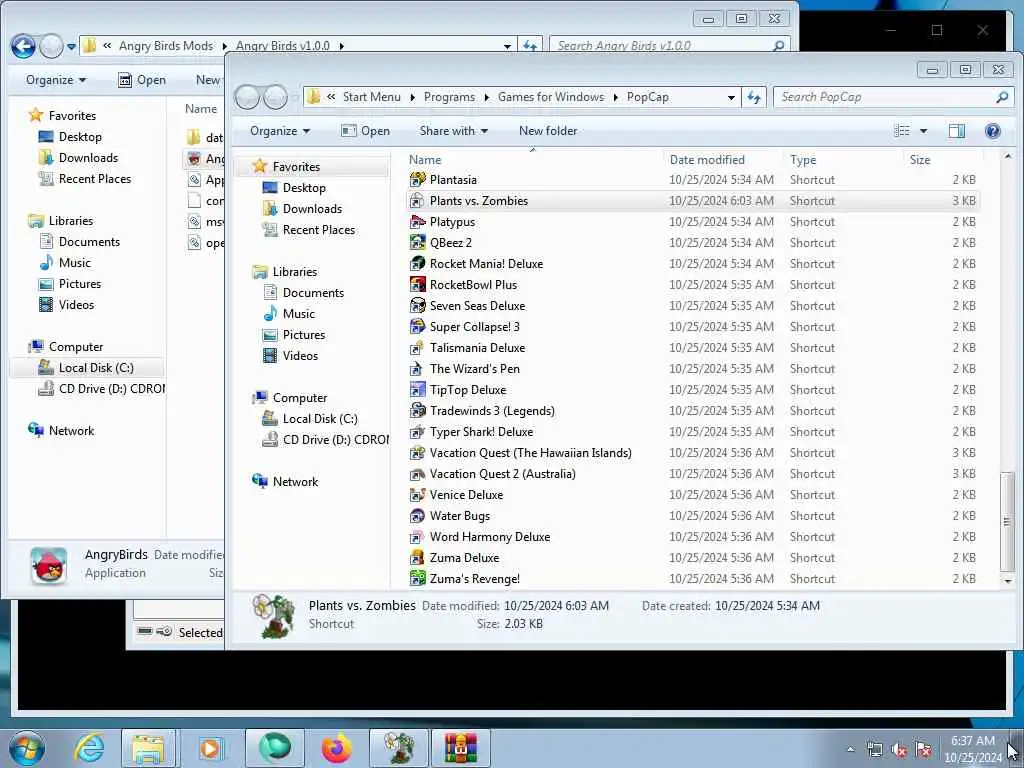The height and width of the screenshot is (768, 1024).
Task: Expand the Start Menu breadcrumb arrow
Action: [413, 97]
